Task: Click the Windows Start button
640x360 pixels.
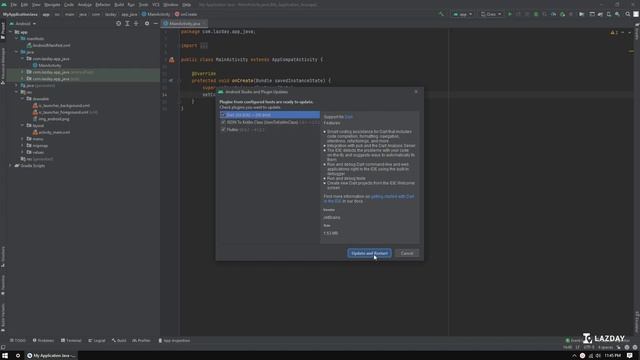Action: [5, 356]
